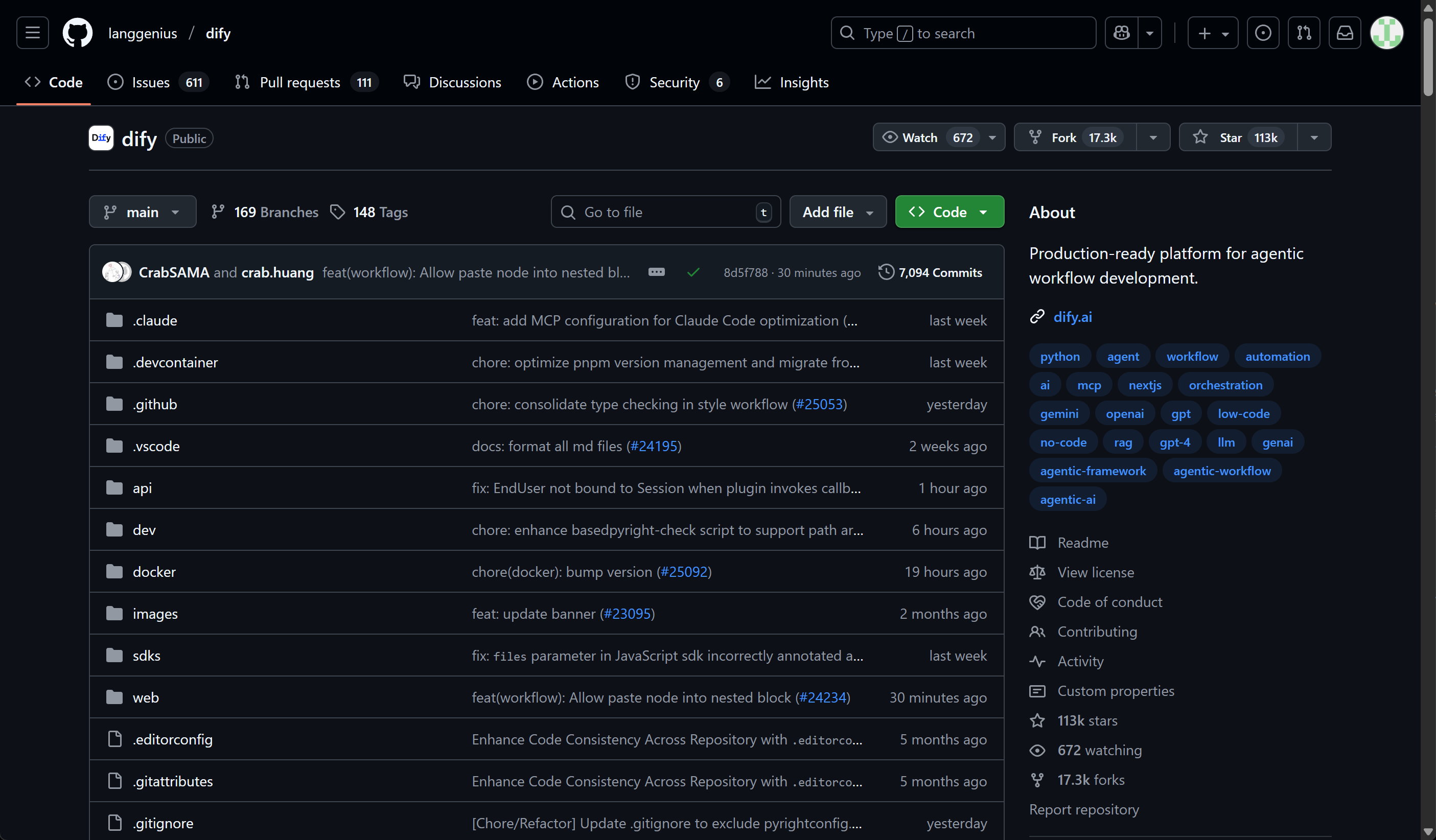Click the api folder icon

tap(114, 488)
